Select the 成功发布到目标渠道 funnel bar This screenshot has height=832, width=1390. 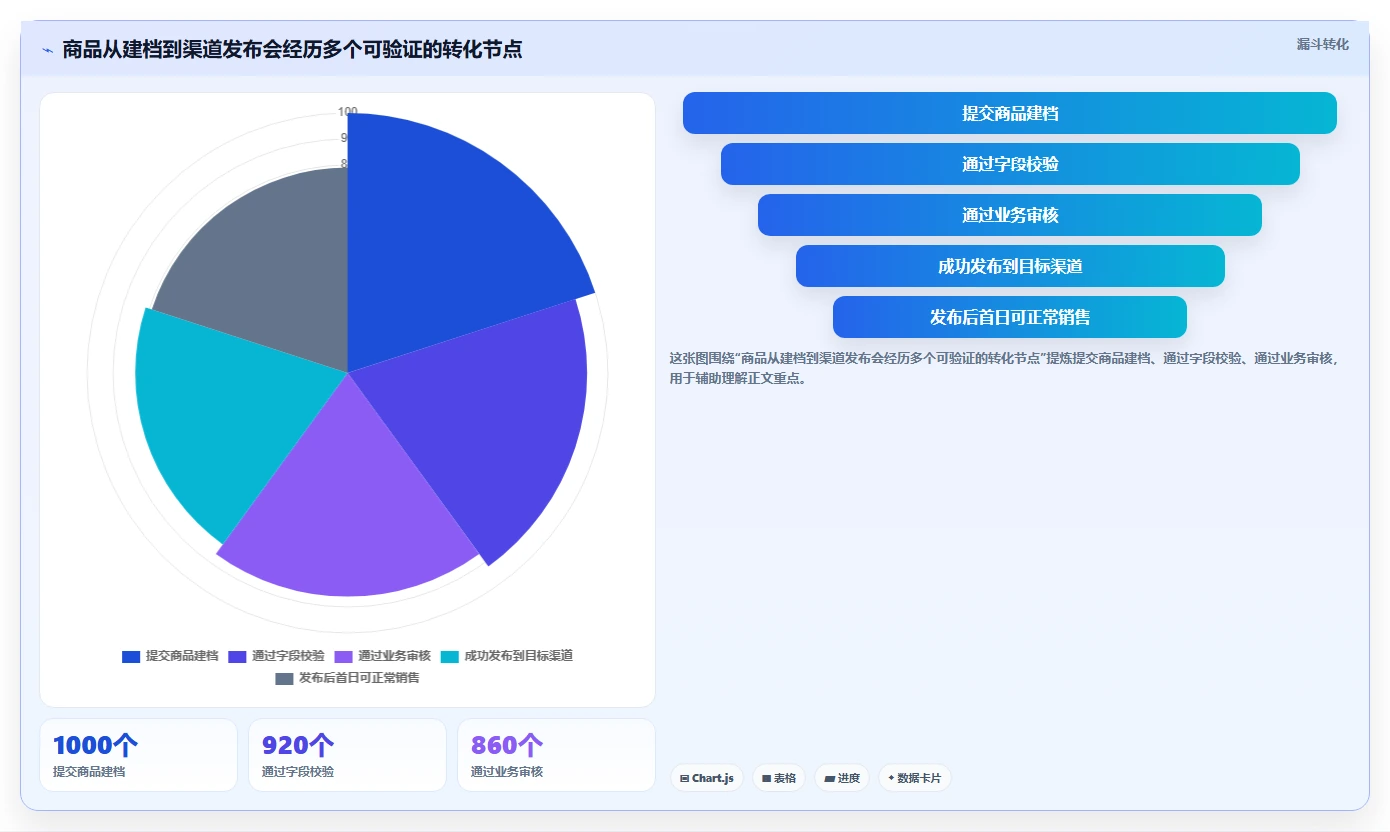click(1010, 266)
